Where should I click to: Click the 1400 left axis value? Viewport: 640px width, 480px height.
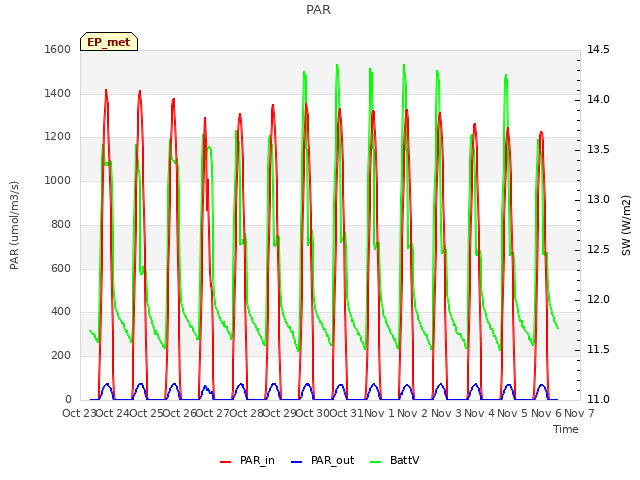click(x=58, y=93)
